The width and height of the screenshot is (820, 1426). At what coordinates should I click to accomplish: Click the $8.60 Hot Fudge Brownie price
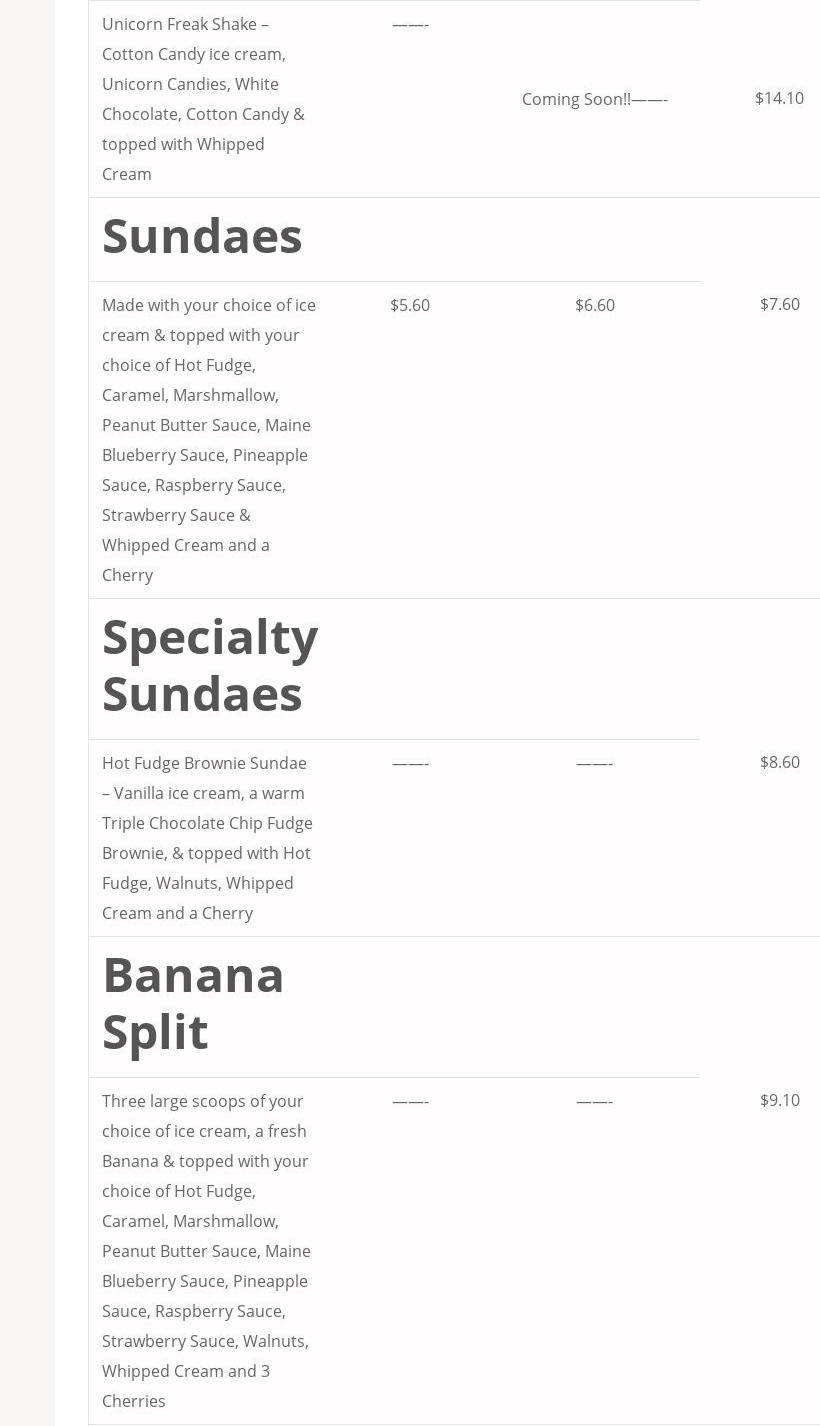coord(779,762)
